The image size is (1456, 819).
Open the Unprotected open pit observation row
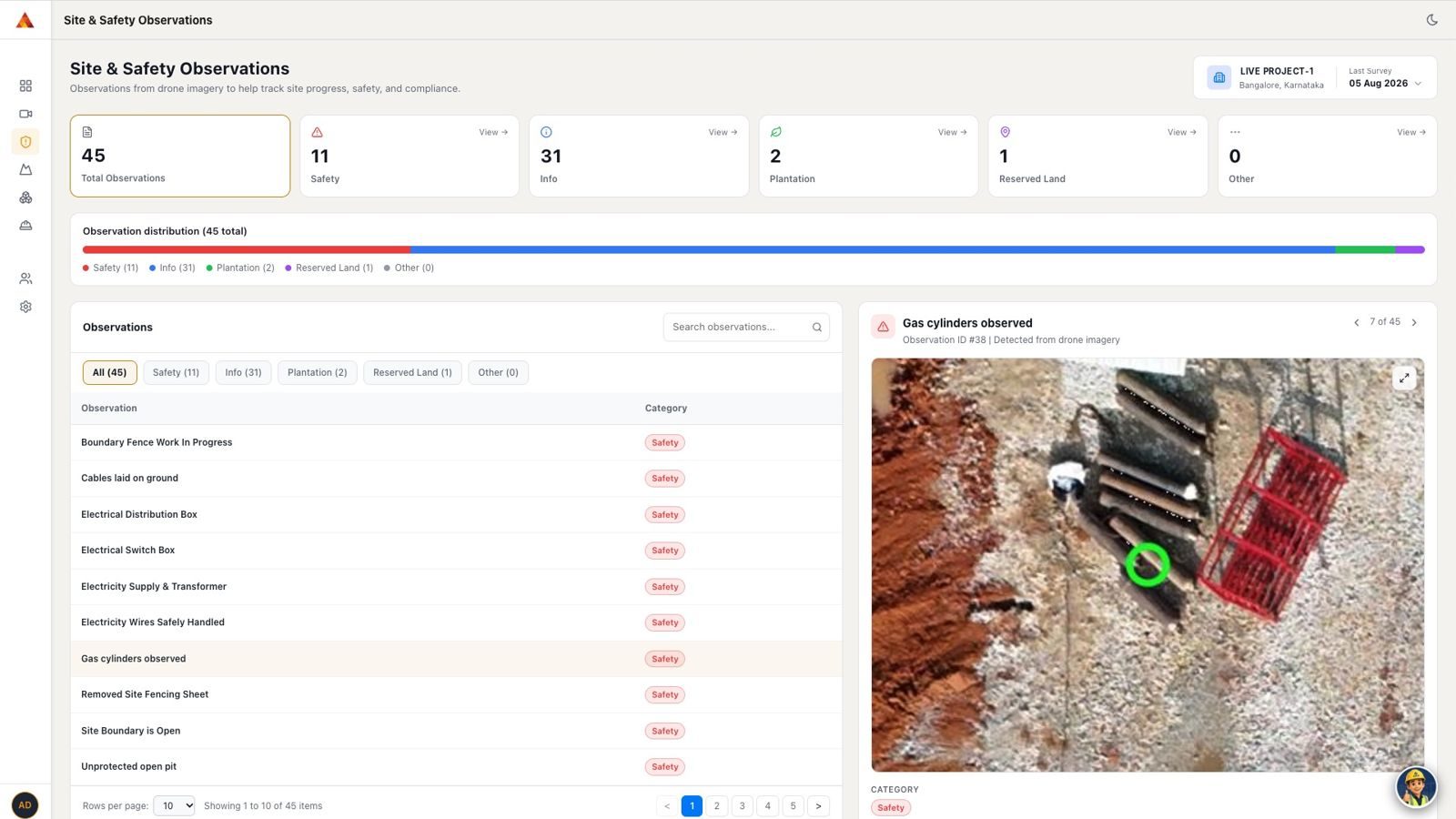click(456, 767)
